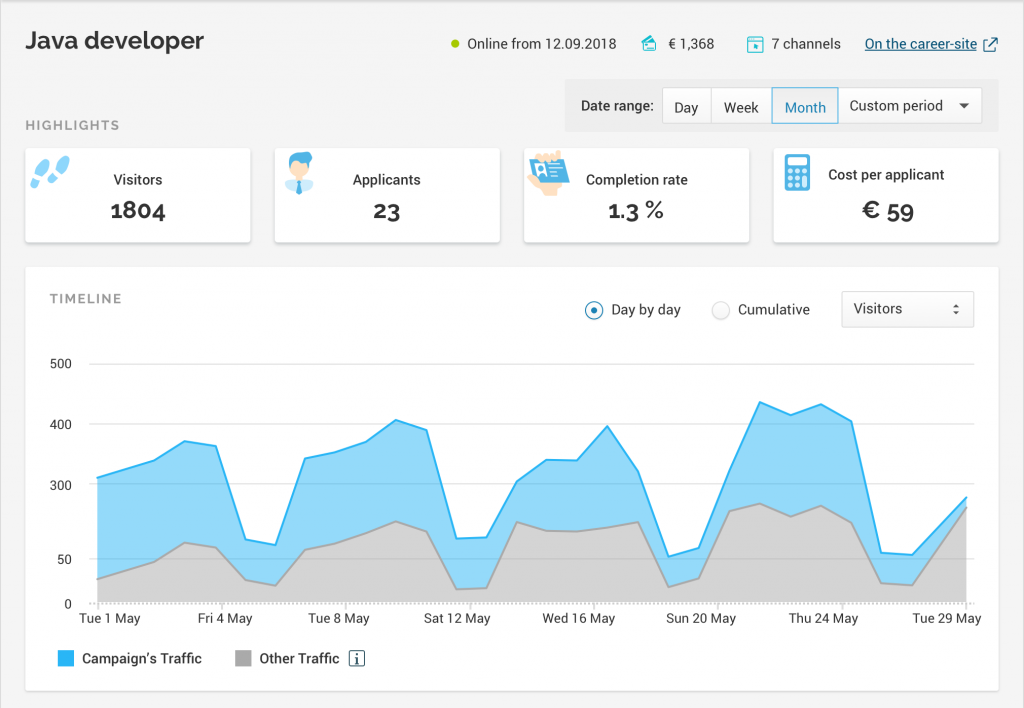The width and height of the screenshot is (1024, 708).
Task: Click the Other Traffic gray legend swatch
Action: 243,658
